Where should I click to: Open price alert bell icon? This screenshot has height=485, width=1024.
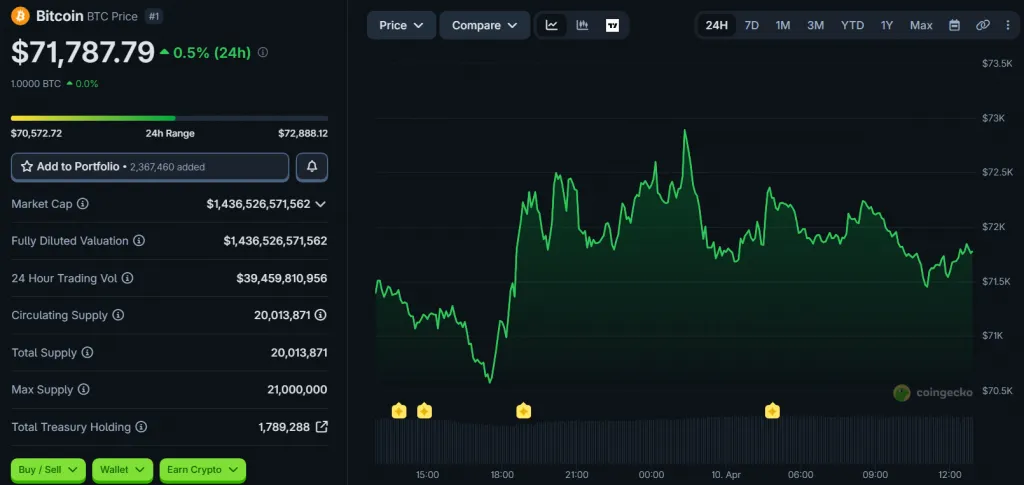click(x=312, y=166)
